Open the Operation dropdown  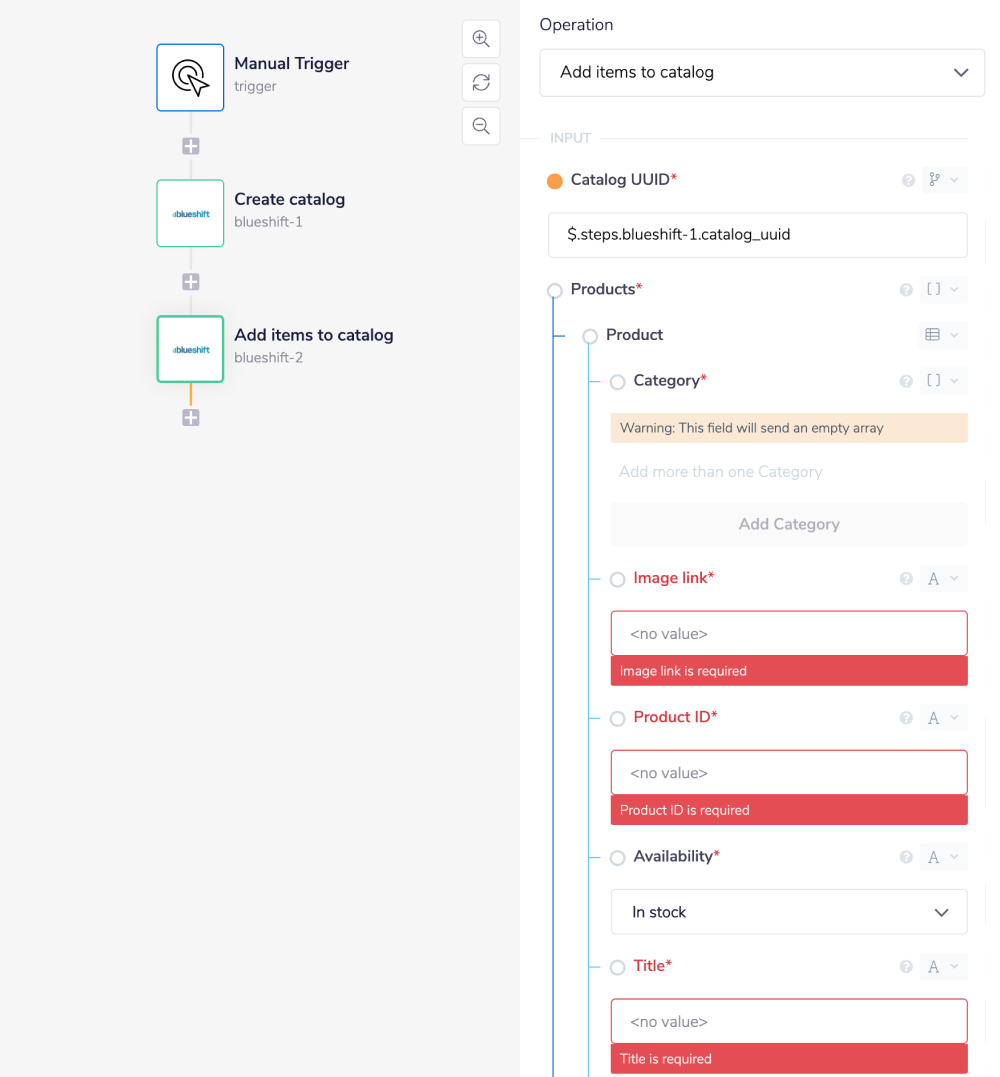[761, 73]
